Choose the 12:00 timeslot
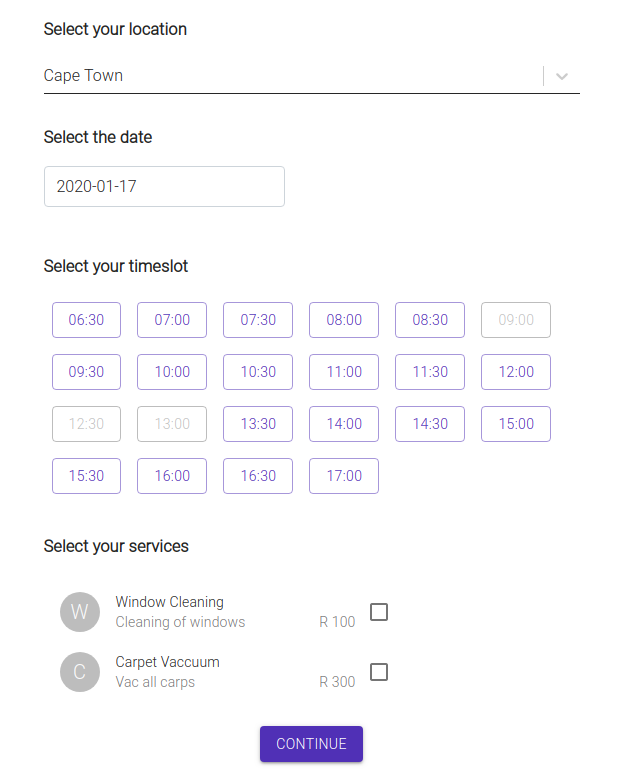The height and width of the screenshot is (784, 617). pos(516,372)
